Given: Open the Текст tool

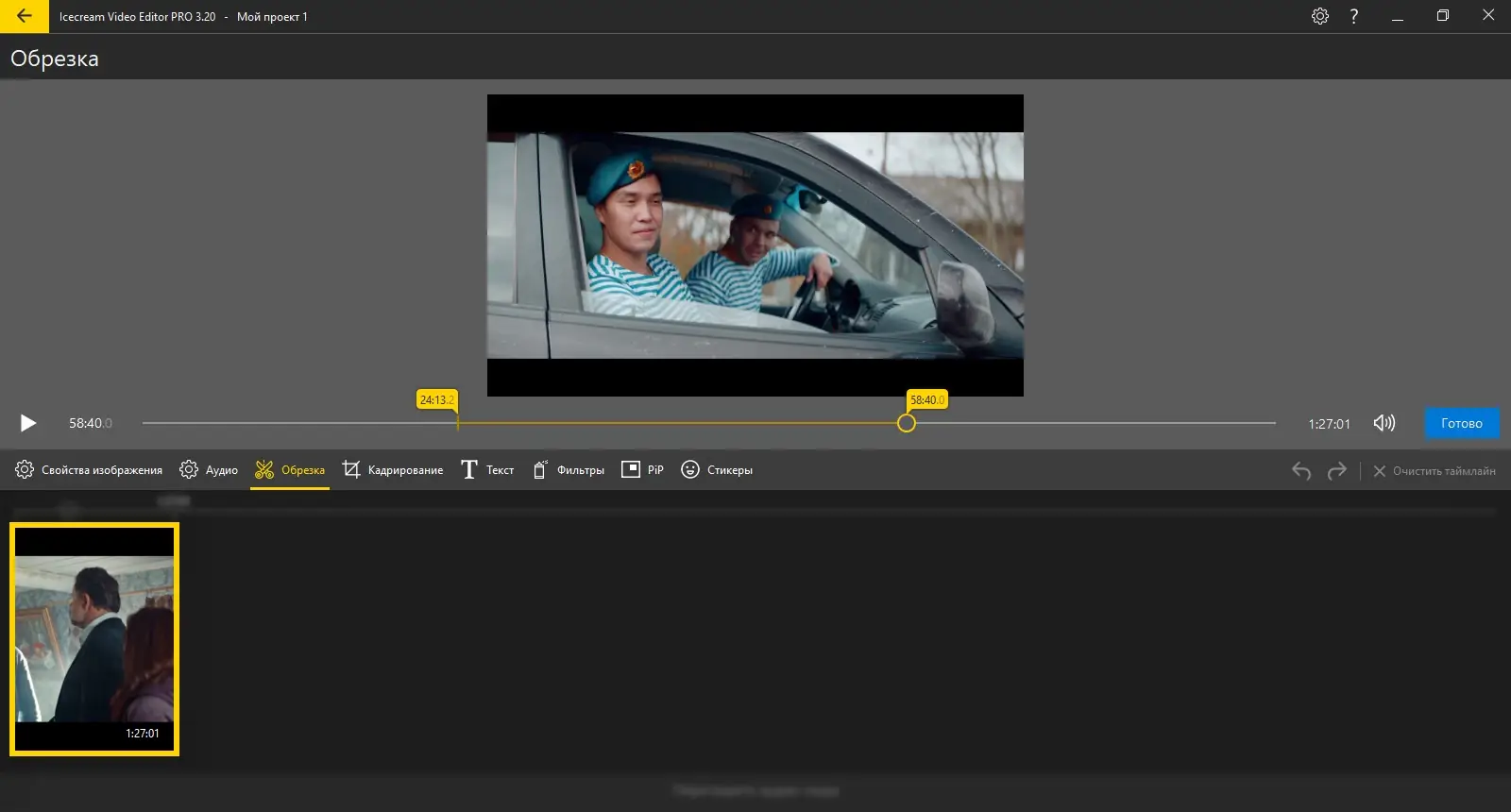Looking at the screenshot, I should click(x=487, y=470).
